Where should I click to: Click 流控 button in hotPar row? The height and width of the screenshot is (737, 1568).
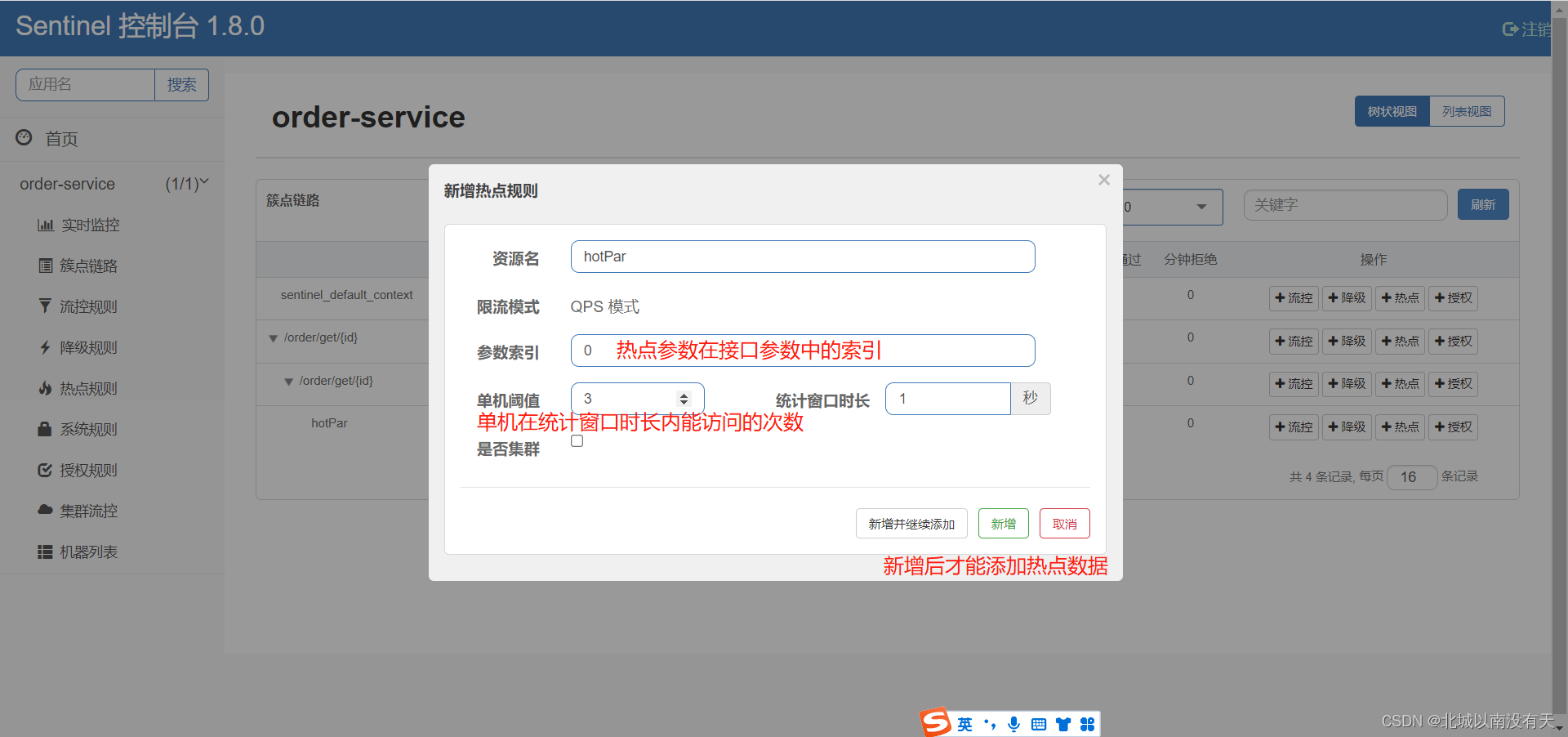tap(1294, 427)
